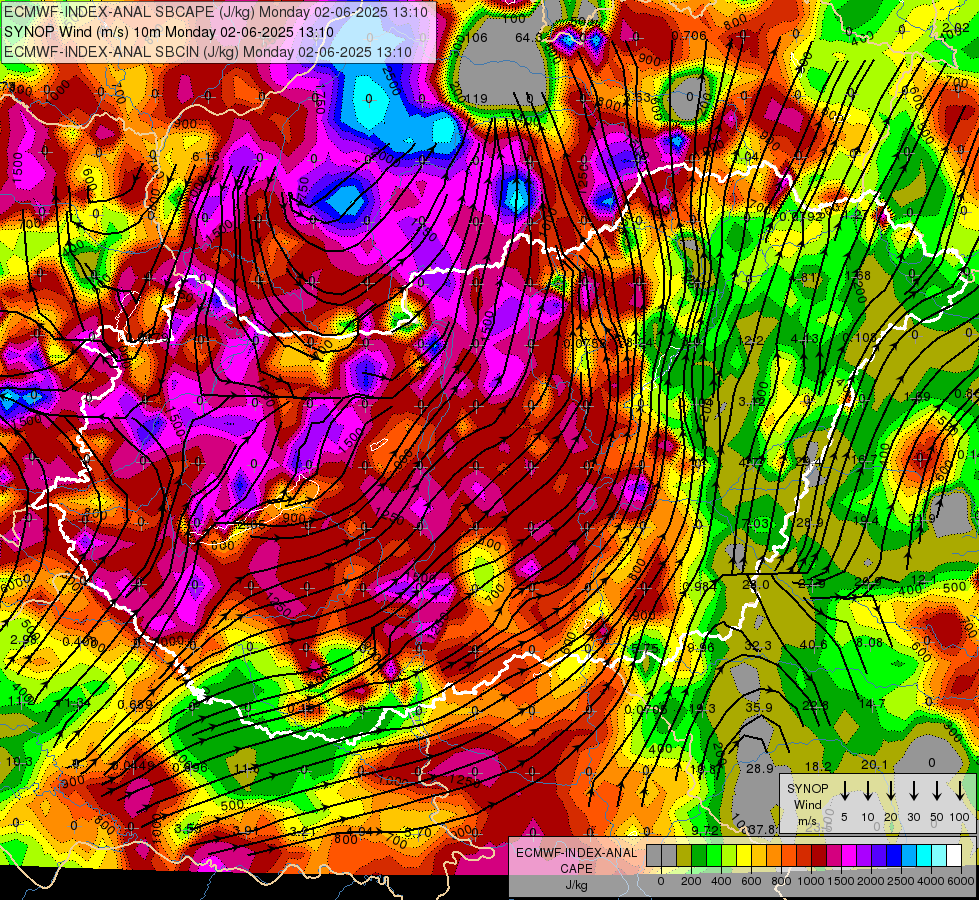Select the dark green swatch at 200
Screen dimensions: 979x900
[x=699, y=856]
